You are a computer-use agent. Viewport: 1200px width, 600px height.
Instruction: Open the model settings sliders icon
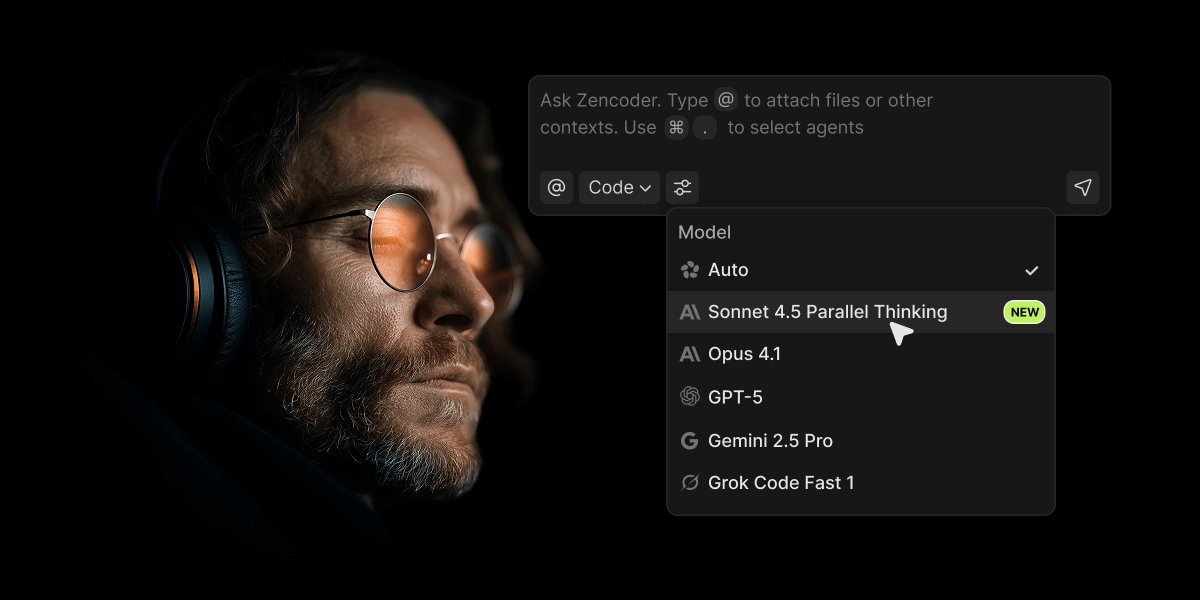coord(683,187)
